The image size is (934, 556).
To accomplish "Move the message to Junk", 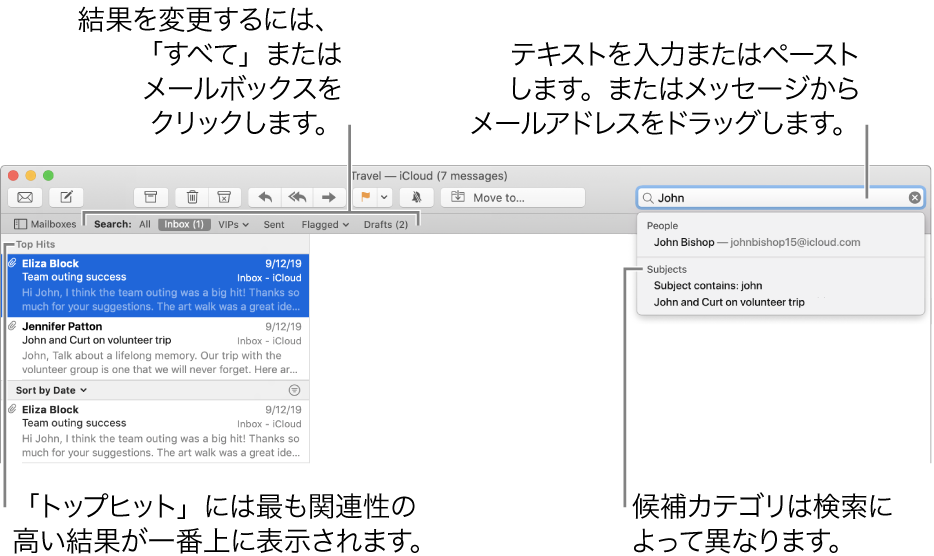I will pyautogui.click(x=224, y=197).
